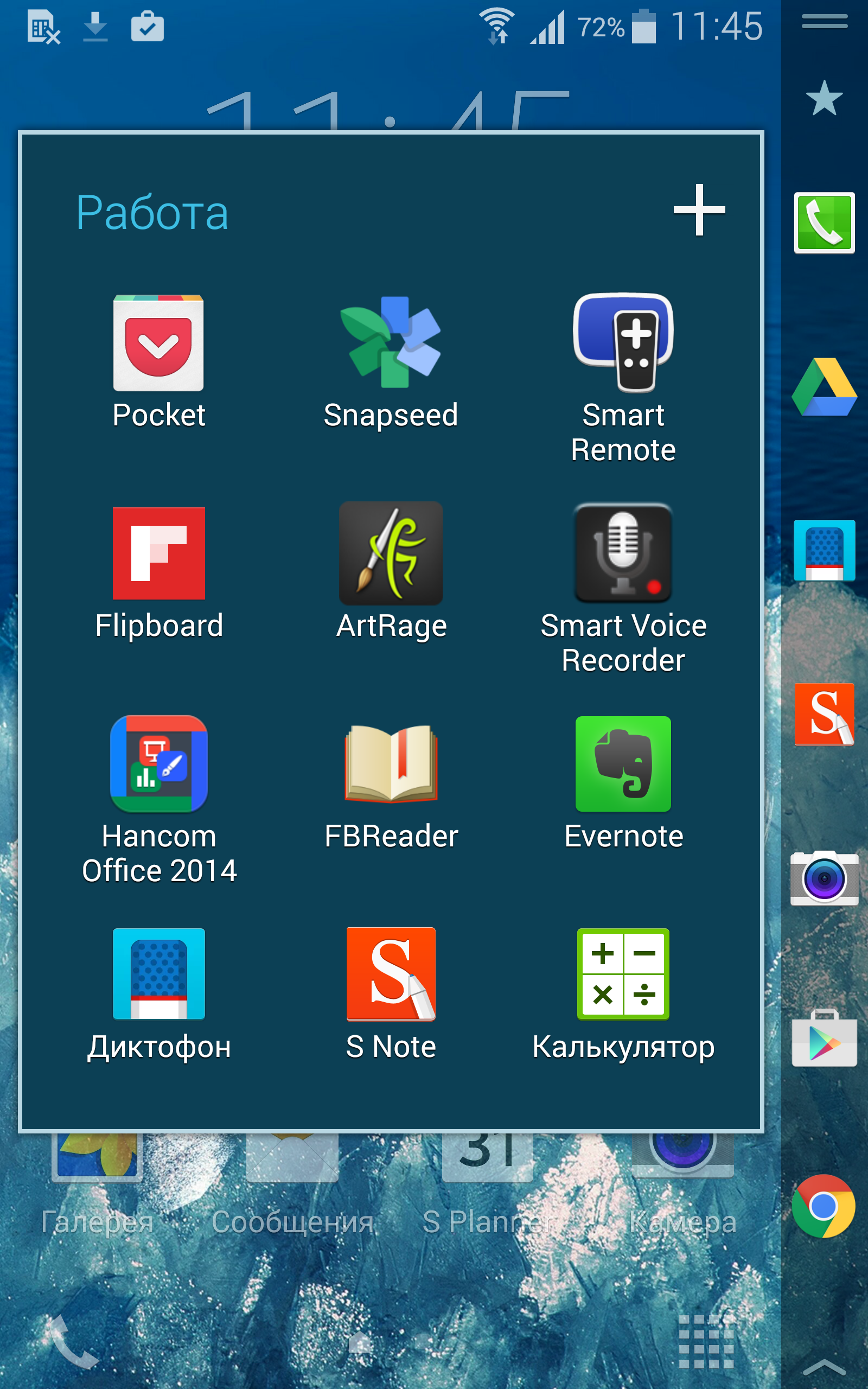868x1389 pixels.
Task: Open S Planner behind the folder
Action: click(x=488, y=1182)
